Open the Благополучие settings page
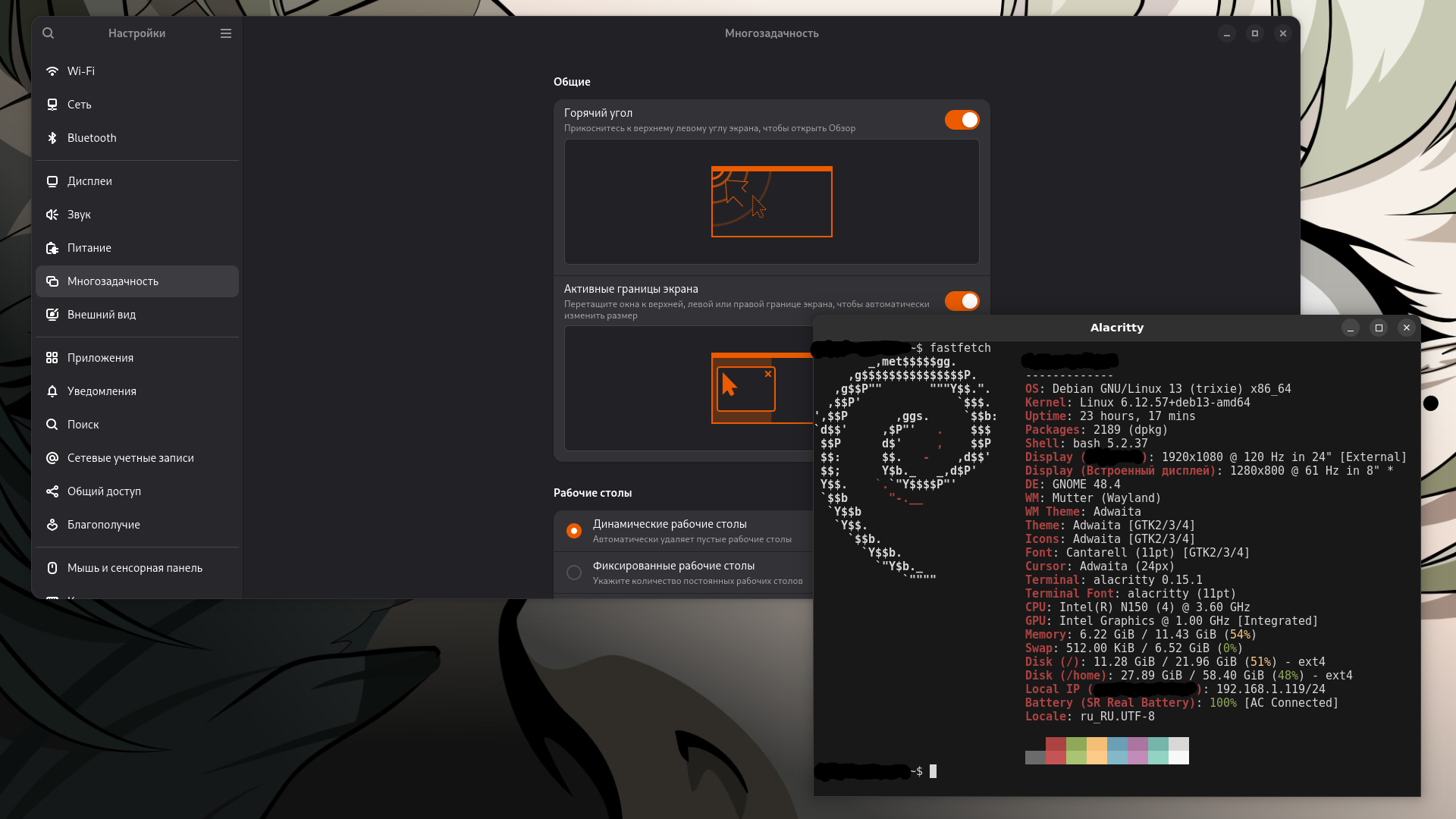Viewport: 1456px width, 819px height. [103, 525]
